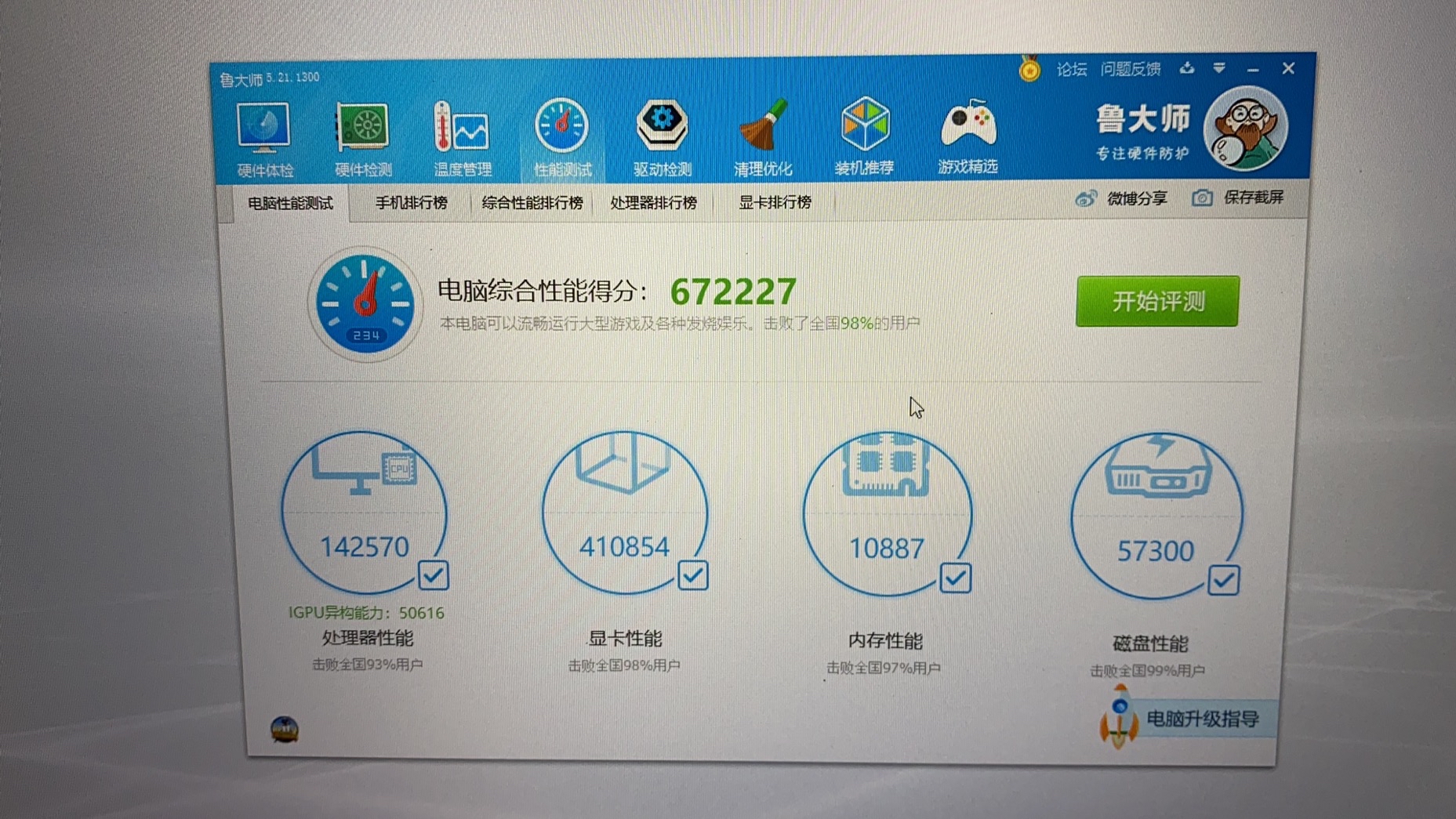The height and width of the screenshot is (819, 1456).
Task: Click the memory circle with 10887 score
Action: pyautogui.click(x=887, y=515)
